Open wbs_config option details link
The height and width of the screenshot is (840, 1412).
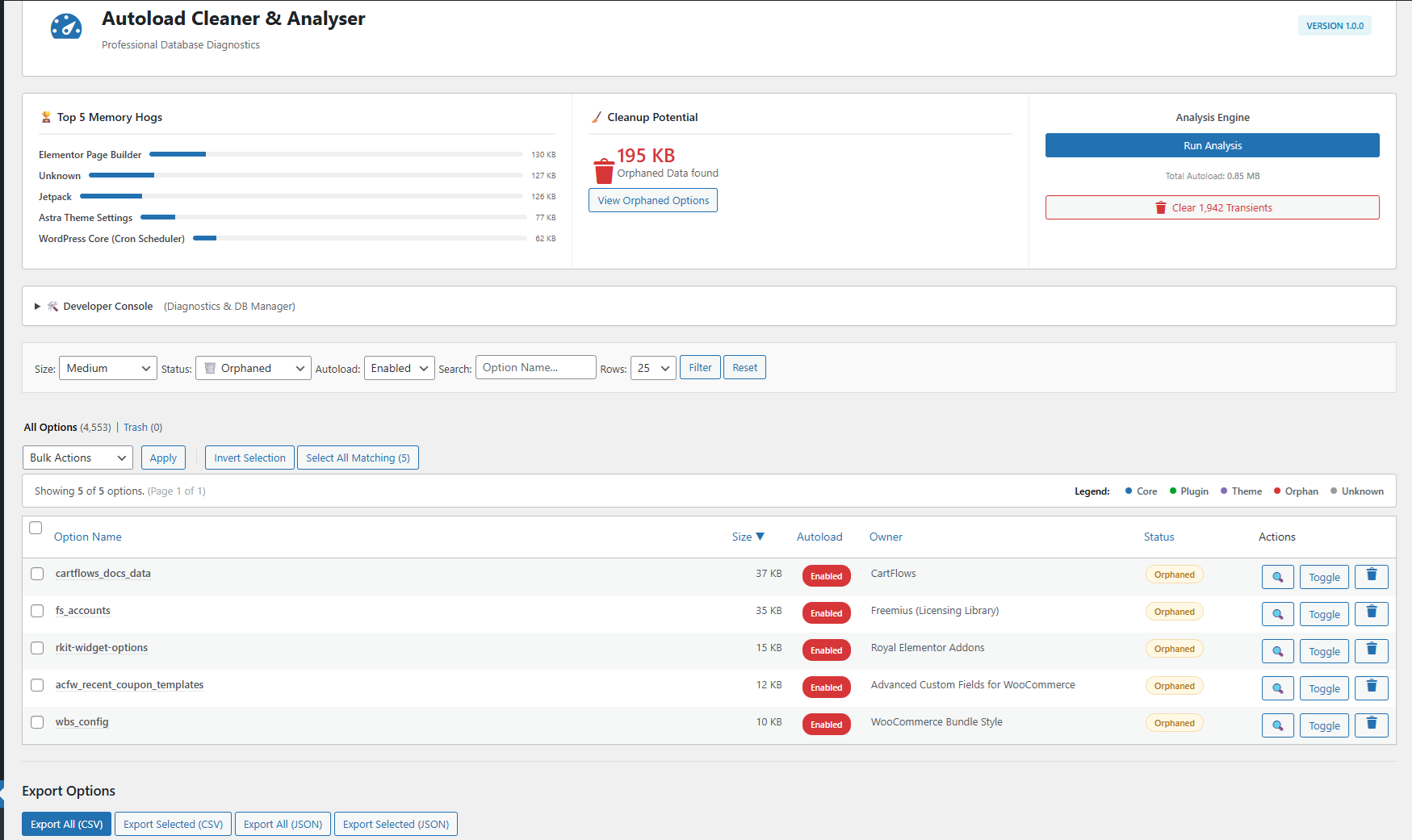pos(82,721)
